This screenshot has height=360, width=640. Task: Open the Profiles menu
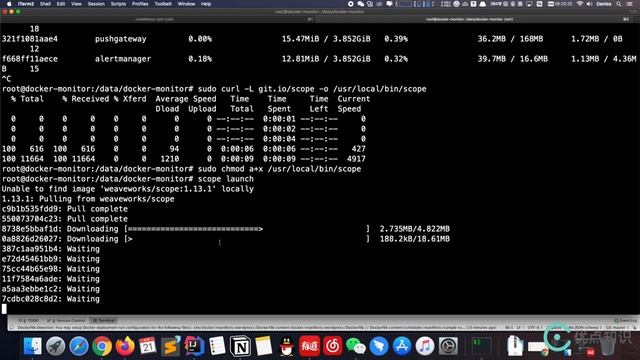(140, 4)
